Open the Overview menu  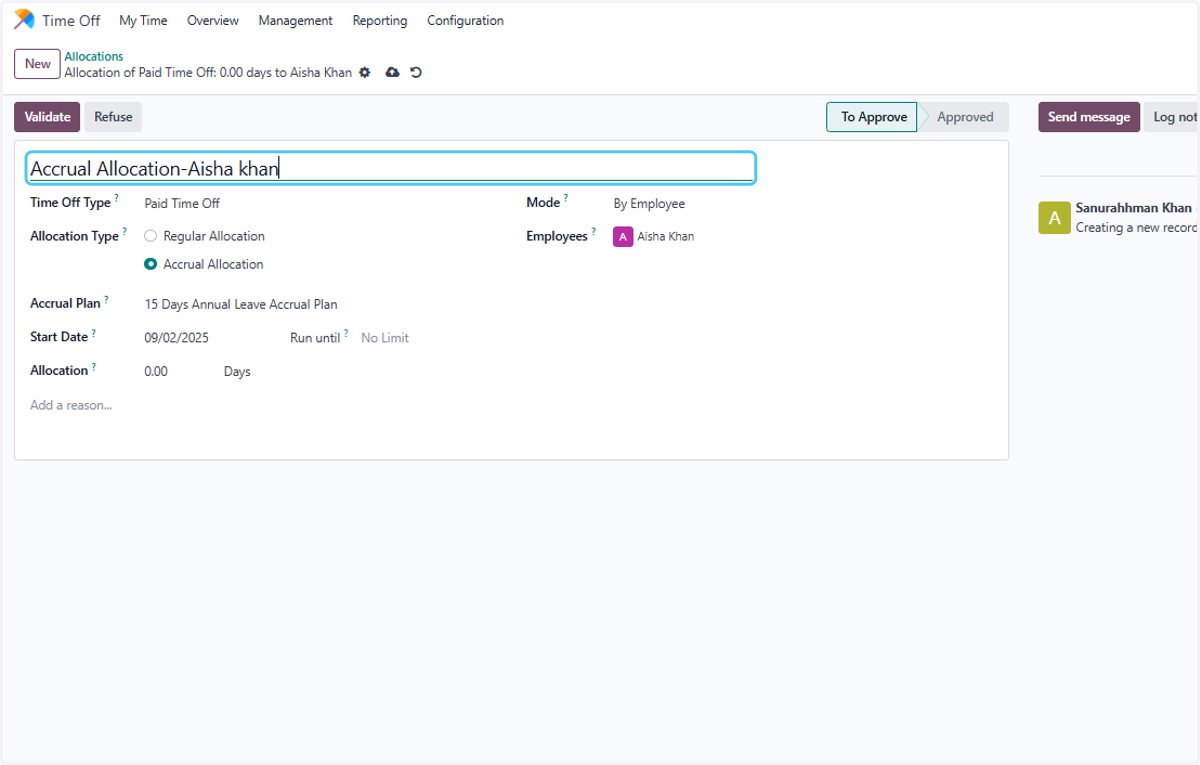(x=213, y=21)
